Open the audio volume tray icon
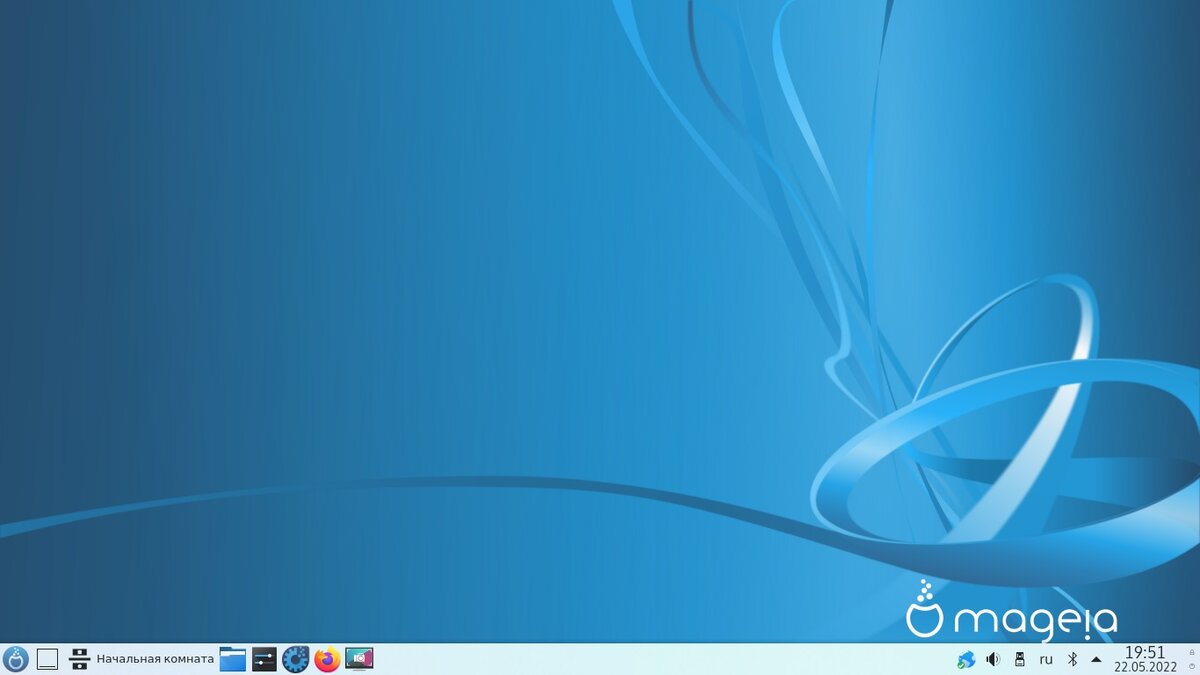1200x675 pixels. click(x=993, y=659)
